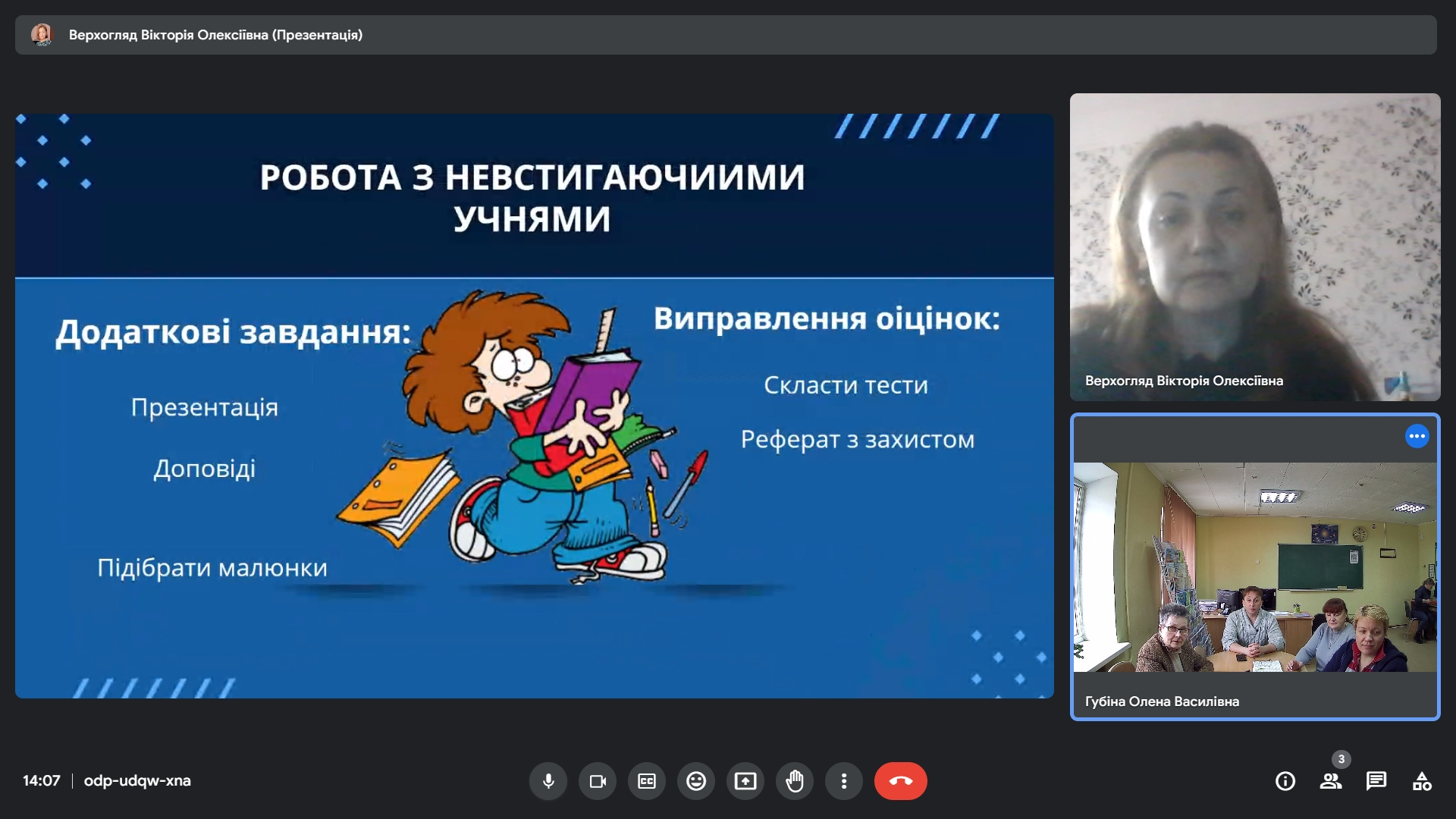1456x819 pixels.
Task: Click the 'Доповіді' item on slide
Action: click(x=205, y=469)
